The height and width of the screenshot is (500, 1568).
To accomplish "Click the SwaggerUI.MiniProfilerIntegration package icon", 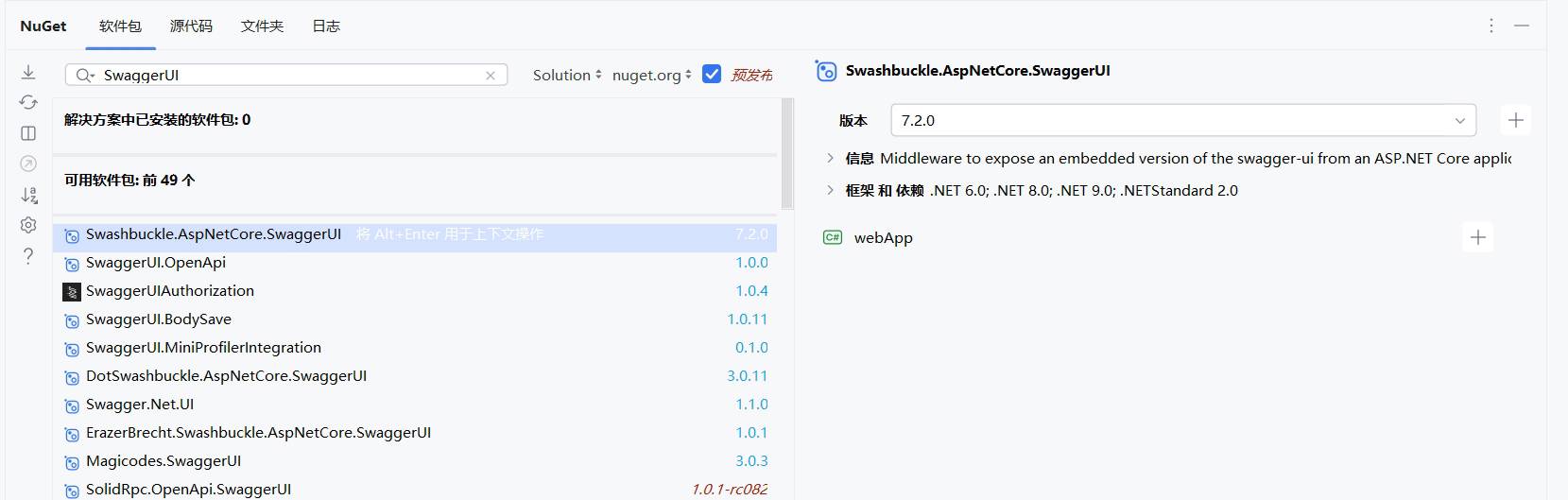I will click(x=72, y=349).
